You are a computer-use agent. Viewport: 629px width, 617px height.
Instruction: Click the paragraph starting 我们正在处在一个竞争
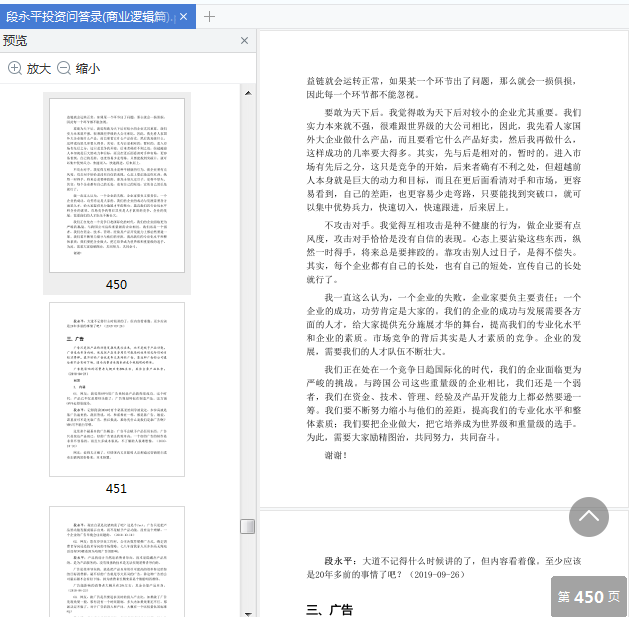[x=444, y=403]
